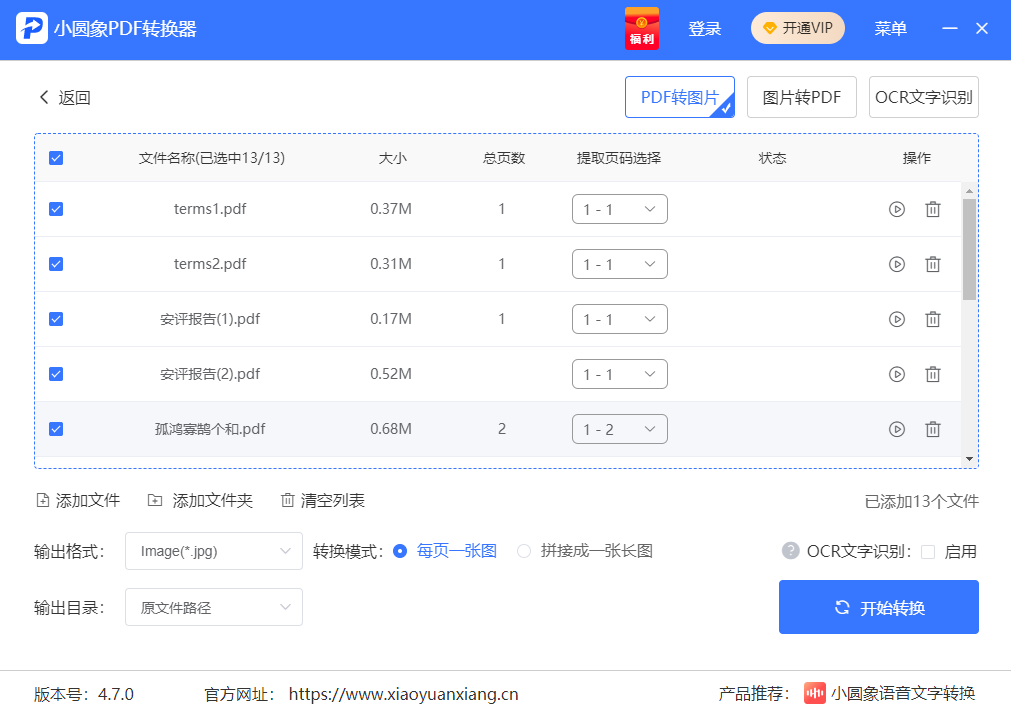The image size is (1011, 709).
Task: Click the red 福利 gift envelope icon
Action: pyautogui.click(x=641, y=28)
